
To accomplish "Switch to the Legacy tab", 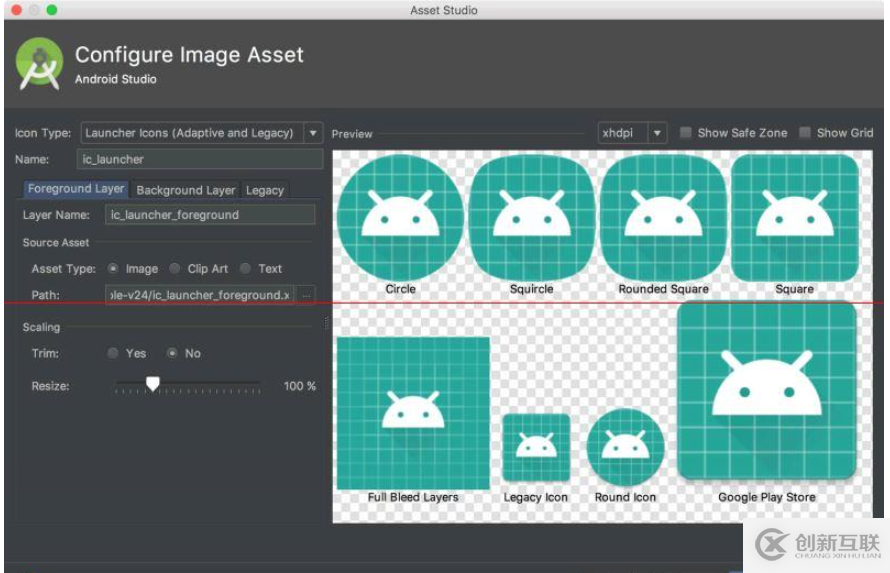I will [265, 190].
